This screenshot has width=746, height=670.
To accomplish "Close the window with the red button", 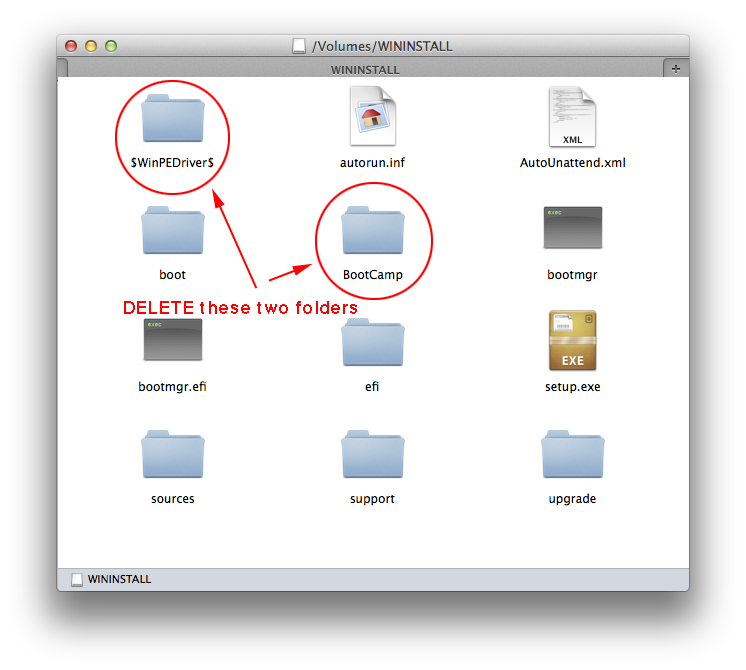I will [71, 46].
